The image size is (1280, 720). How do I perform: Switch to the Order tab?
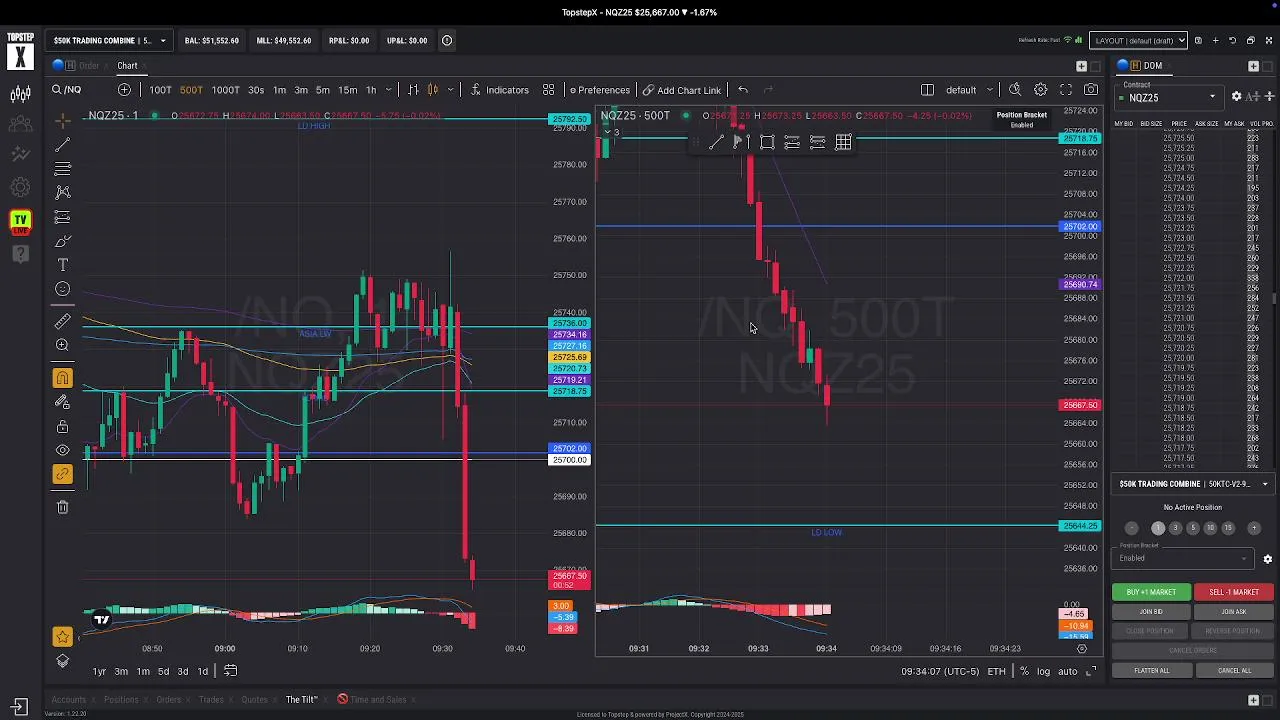(x=89, y=66)
